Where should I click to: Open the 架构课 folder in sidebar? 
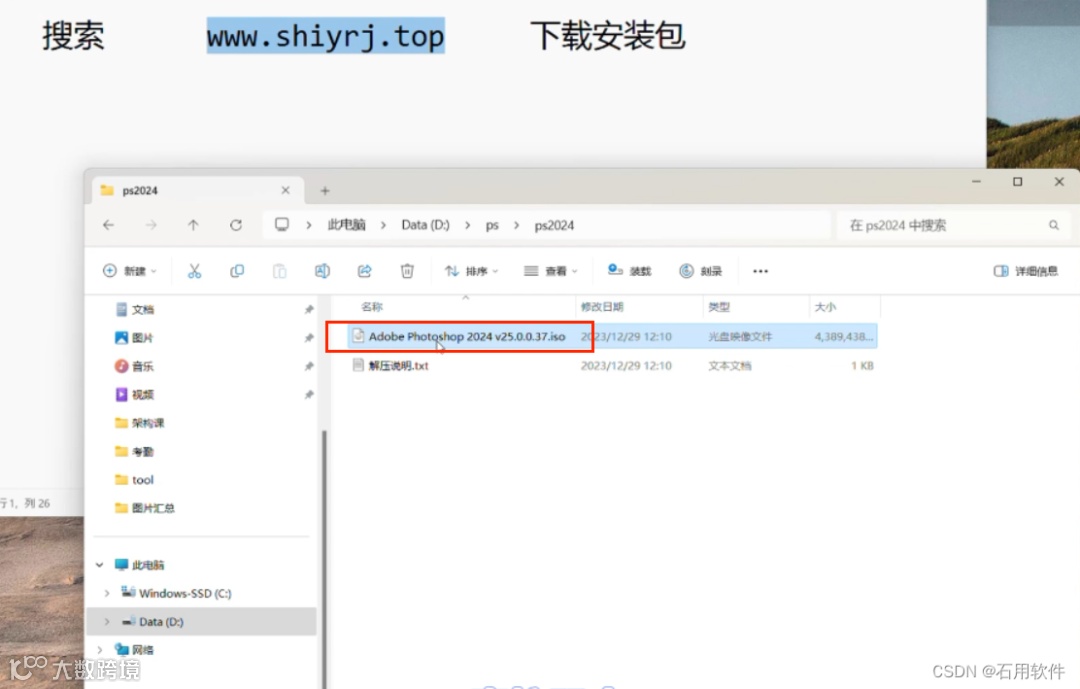[148, 422]
